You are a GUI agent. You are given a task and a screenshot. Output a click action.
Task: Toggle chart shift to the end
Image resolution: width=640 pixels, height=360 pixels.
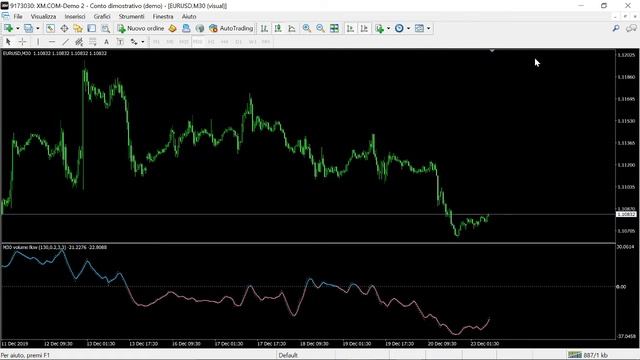tap(364, 28)
